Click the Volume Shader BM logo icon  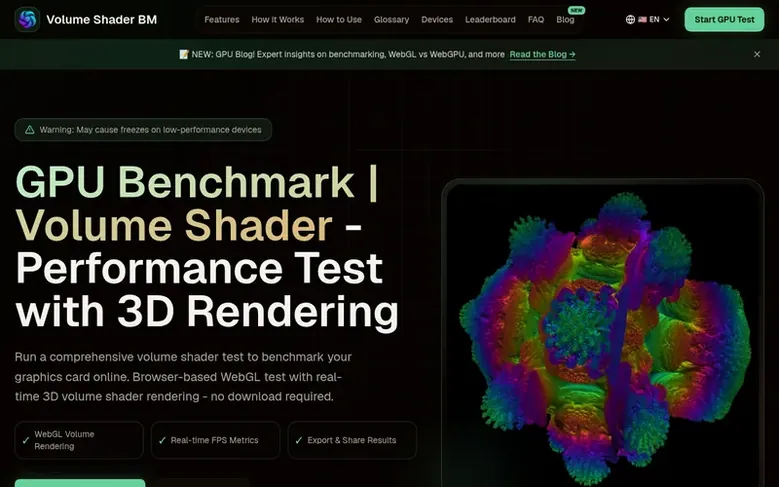pos(27,19)
